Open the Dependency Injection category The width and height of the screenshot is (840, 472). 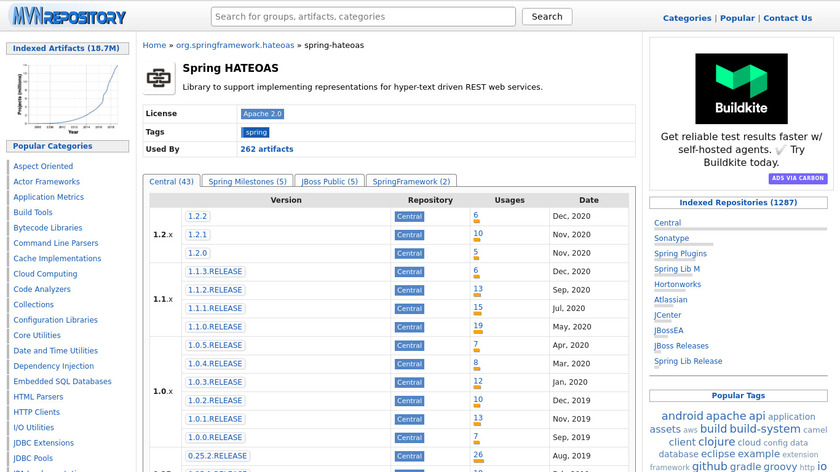click(53, 366)
